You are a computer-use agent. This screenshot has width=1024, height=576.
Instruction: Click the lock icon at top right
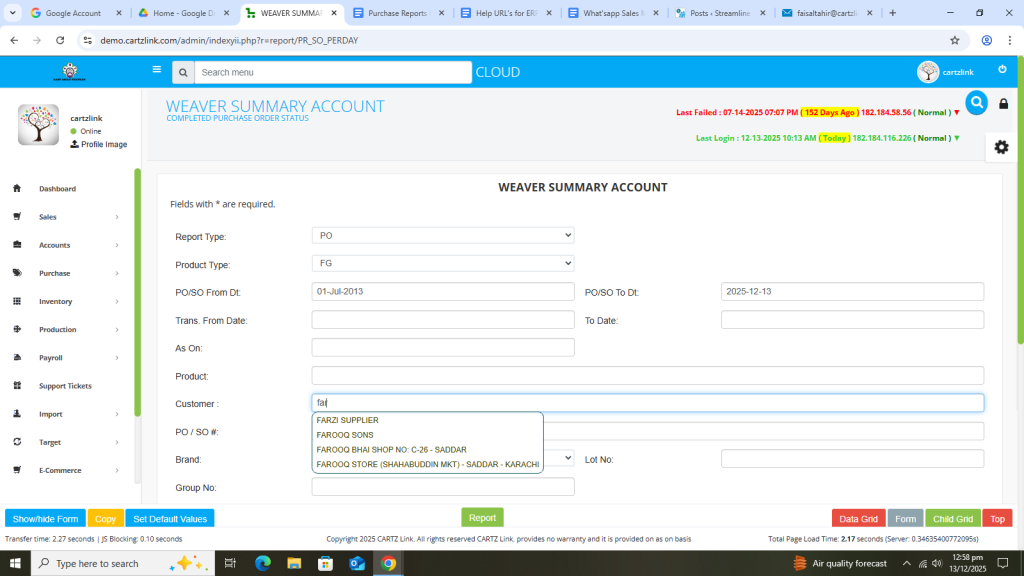click(1004, 104)
